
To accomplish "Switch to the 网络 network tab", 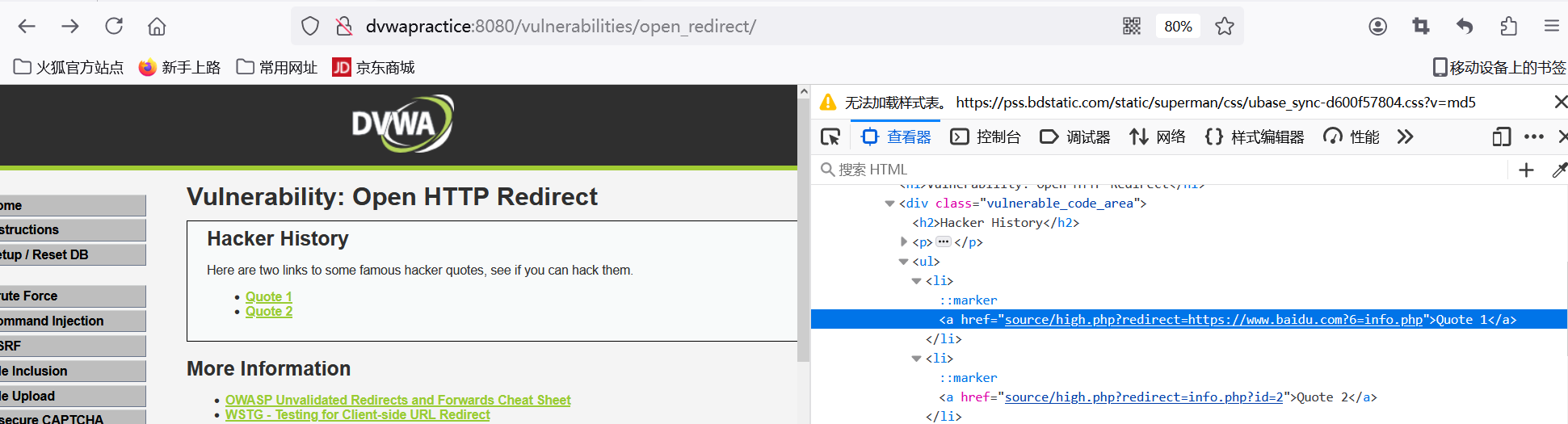I will point(1158,136).
